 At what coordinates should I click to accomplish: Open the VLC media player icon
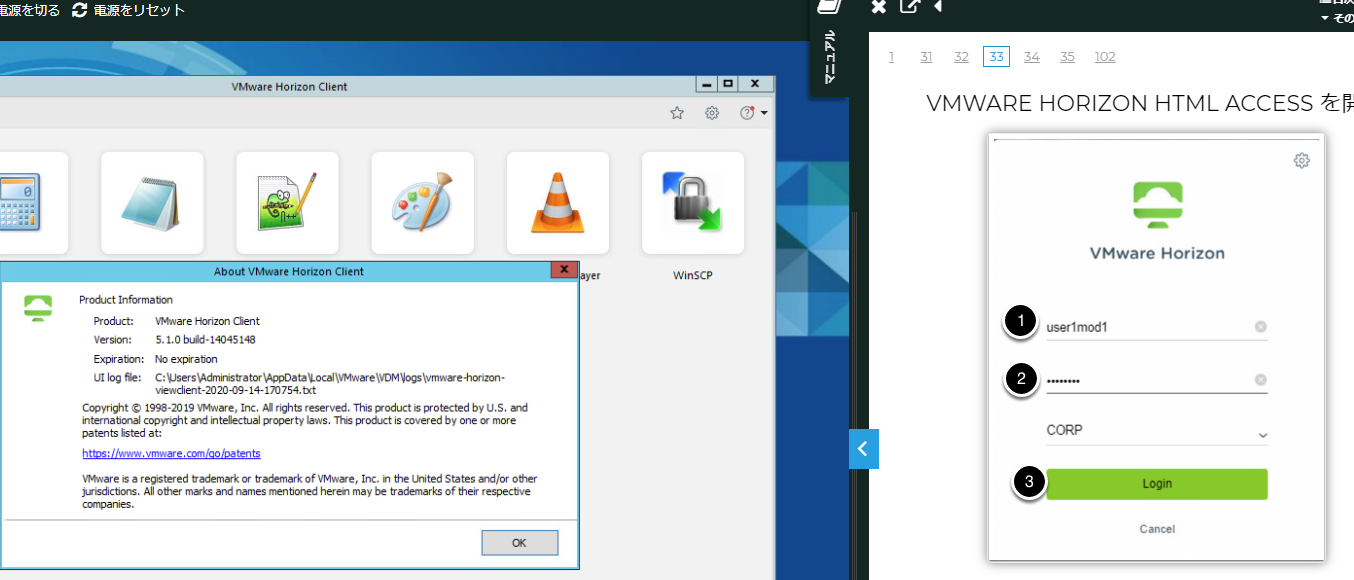(557, 203)
